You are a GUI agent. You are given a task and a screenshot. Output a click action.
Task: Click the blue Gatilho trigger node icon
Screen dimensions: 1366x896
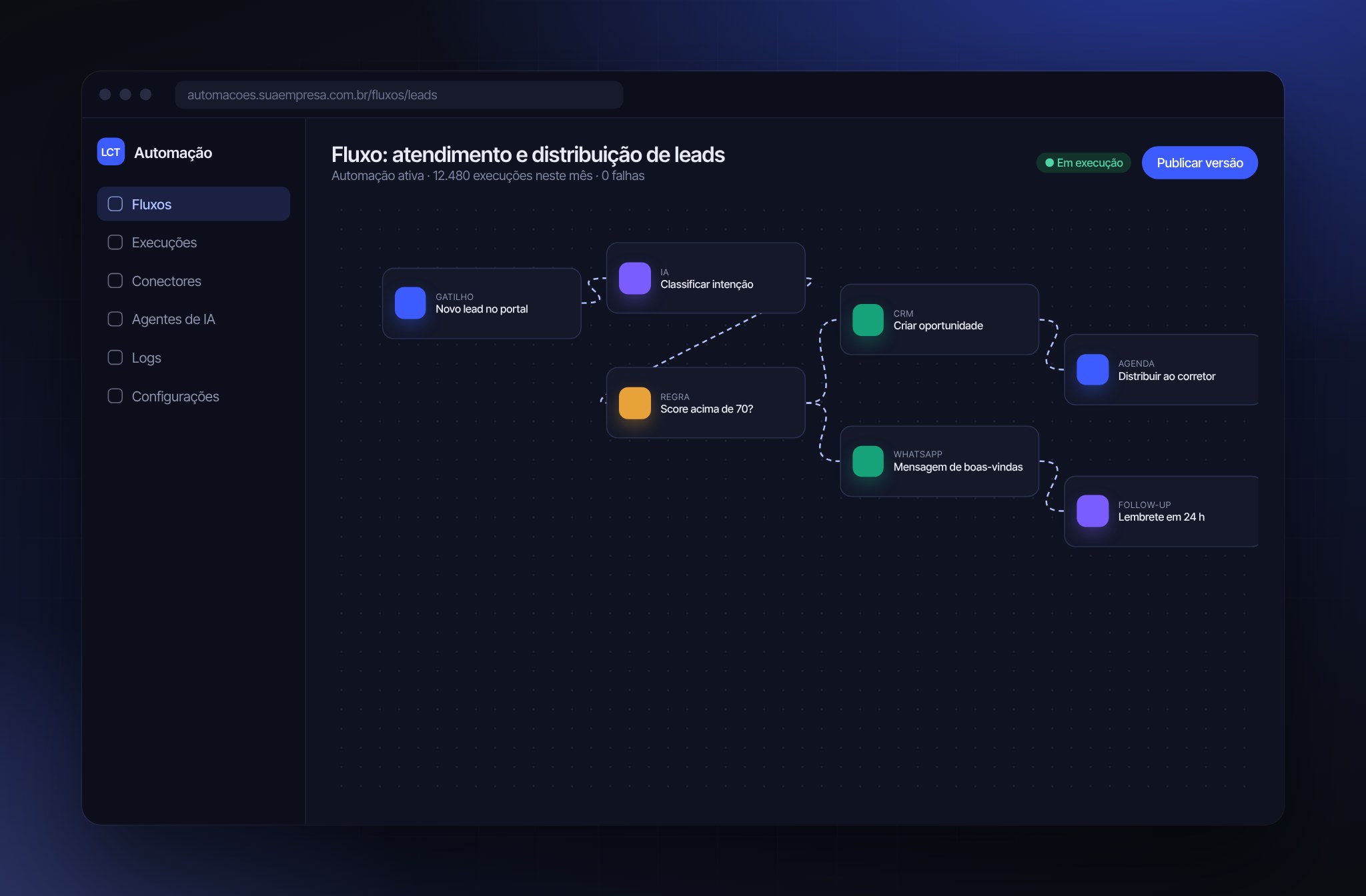pos(410,303)
